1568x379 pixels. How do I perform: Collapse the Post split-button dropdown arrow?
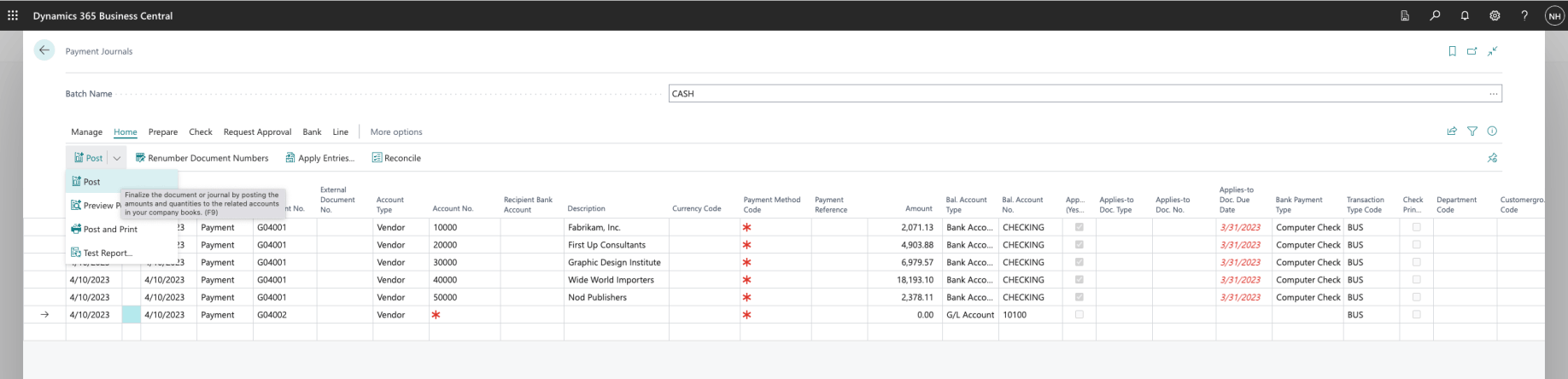point(117,158)
